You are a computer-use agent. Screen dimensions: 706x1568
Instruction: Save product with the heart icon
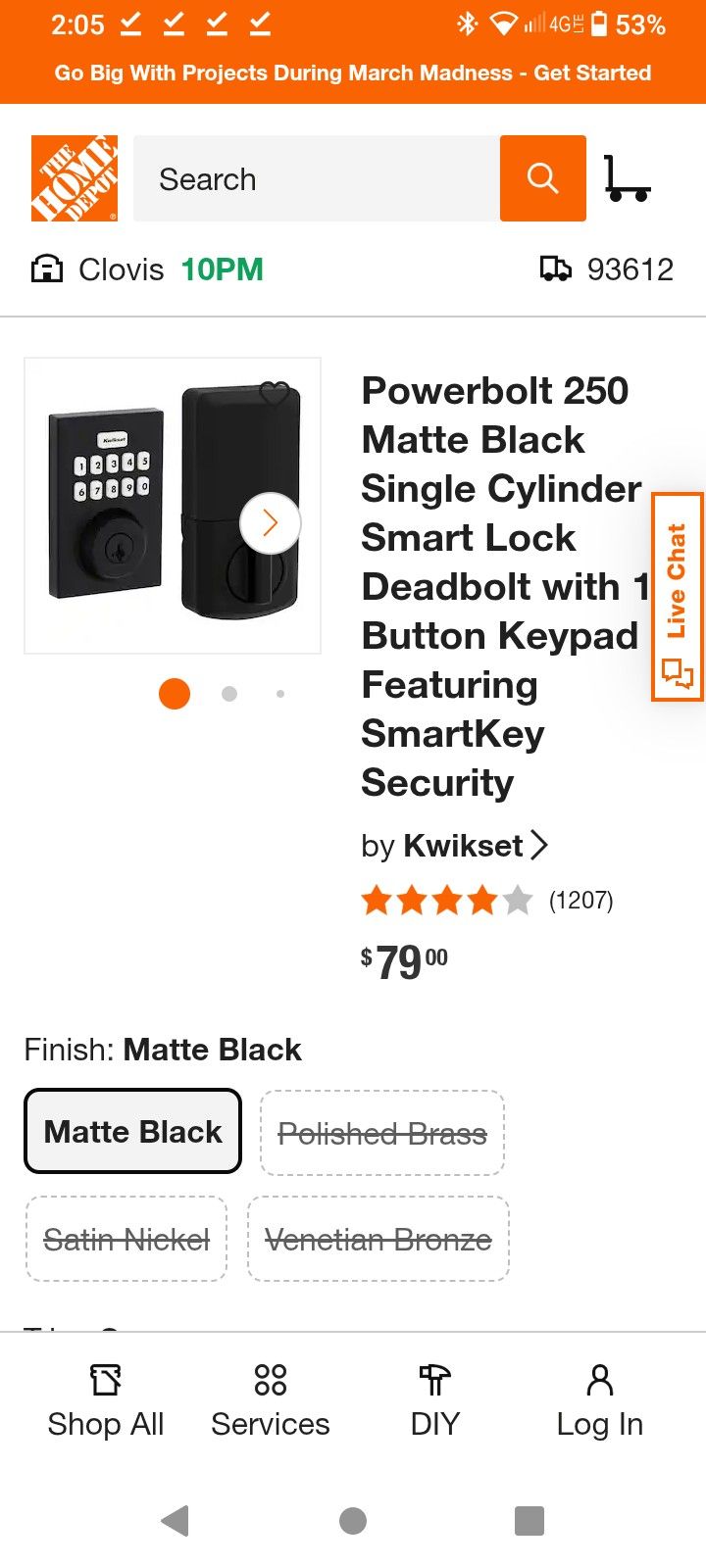pos(275,393)
